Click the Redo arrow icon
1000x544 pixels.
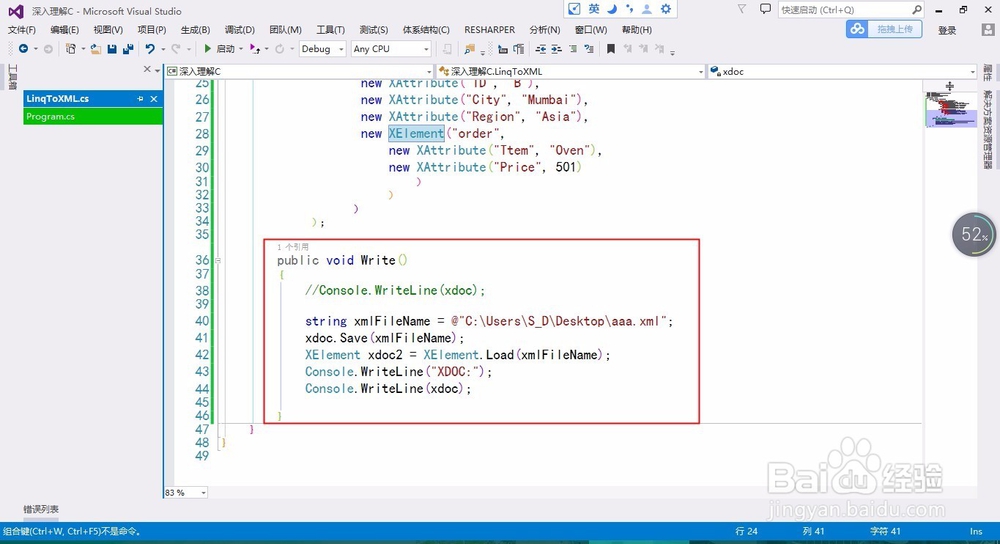(176, 48)
